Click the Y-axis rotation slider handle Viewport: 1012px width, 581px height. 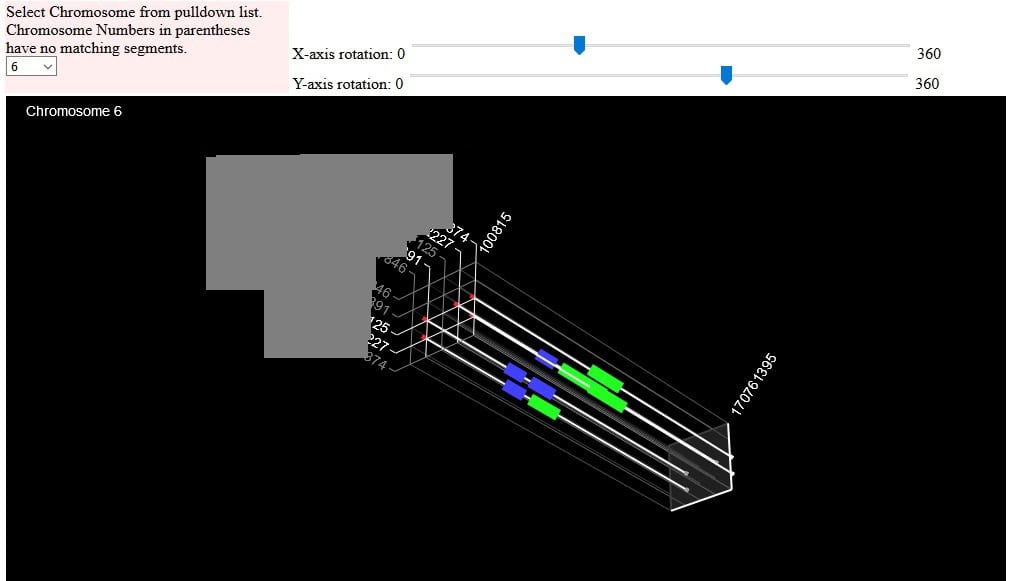click(726, 75)
